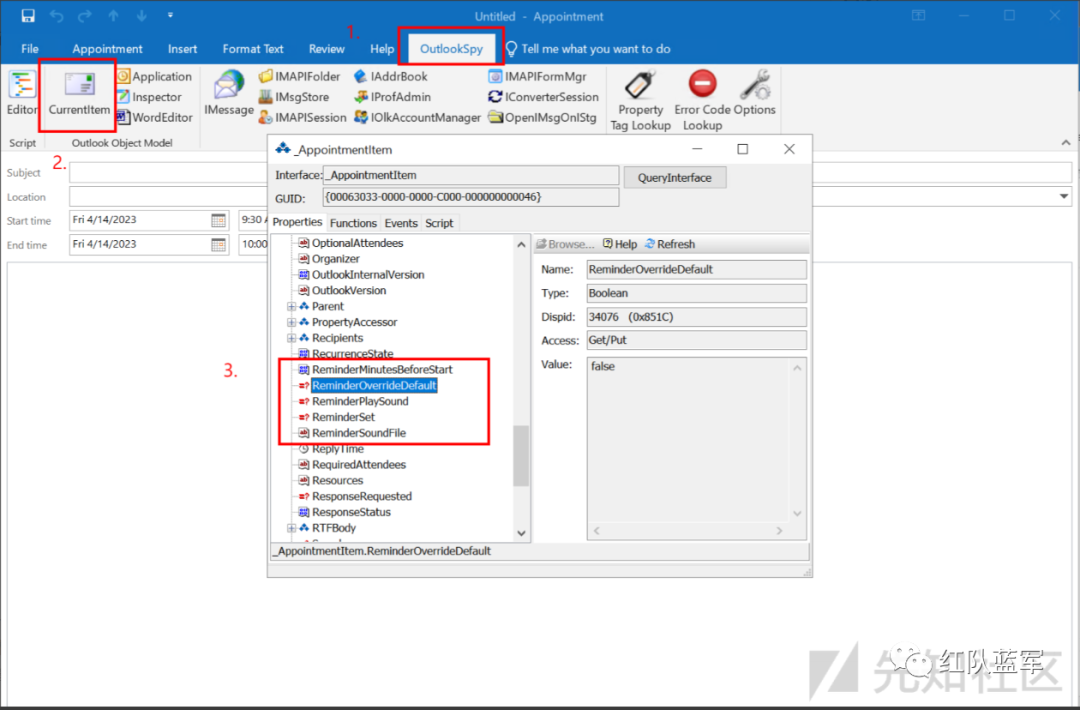Switch to the Events tab

coord(401,223)
